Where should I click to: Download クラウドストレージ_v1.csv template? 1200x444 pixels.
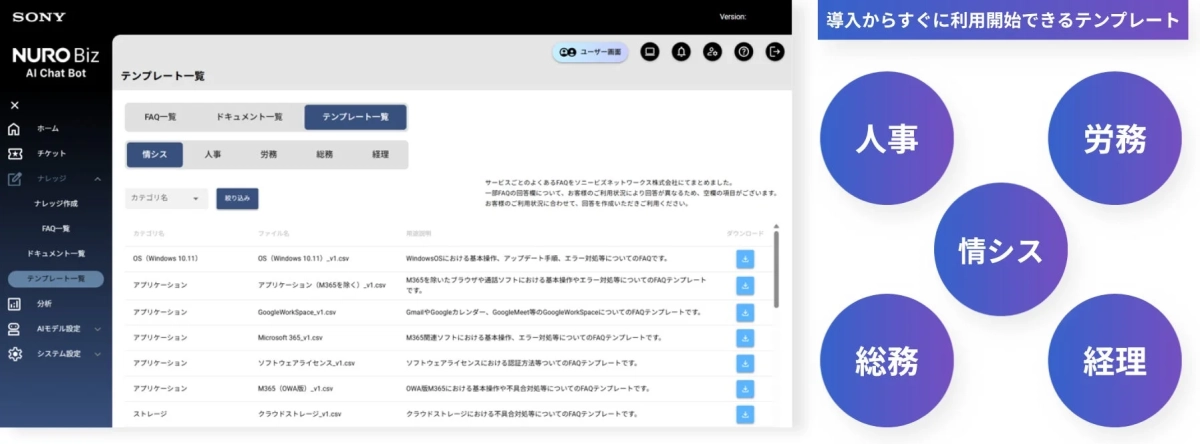745,413
